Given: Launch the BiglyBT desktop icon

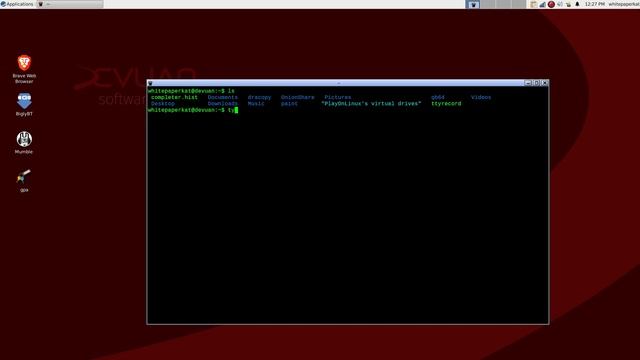Looking at the screenshot, I should [x=24, y=104].
